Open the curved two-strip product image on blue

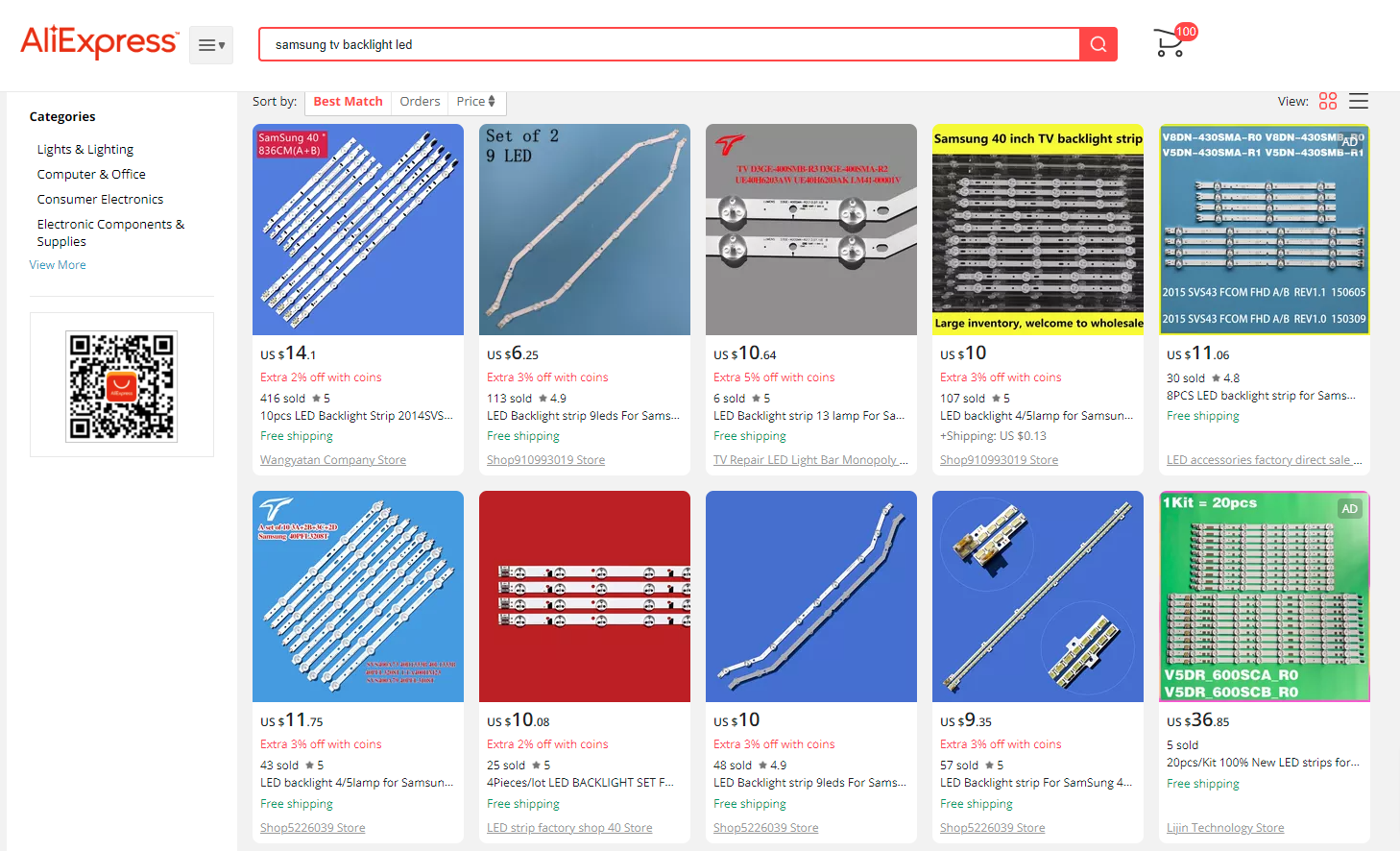click(811, 596)
